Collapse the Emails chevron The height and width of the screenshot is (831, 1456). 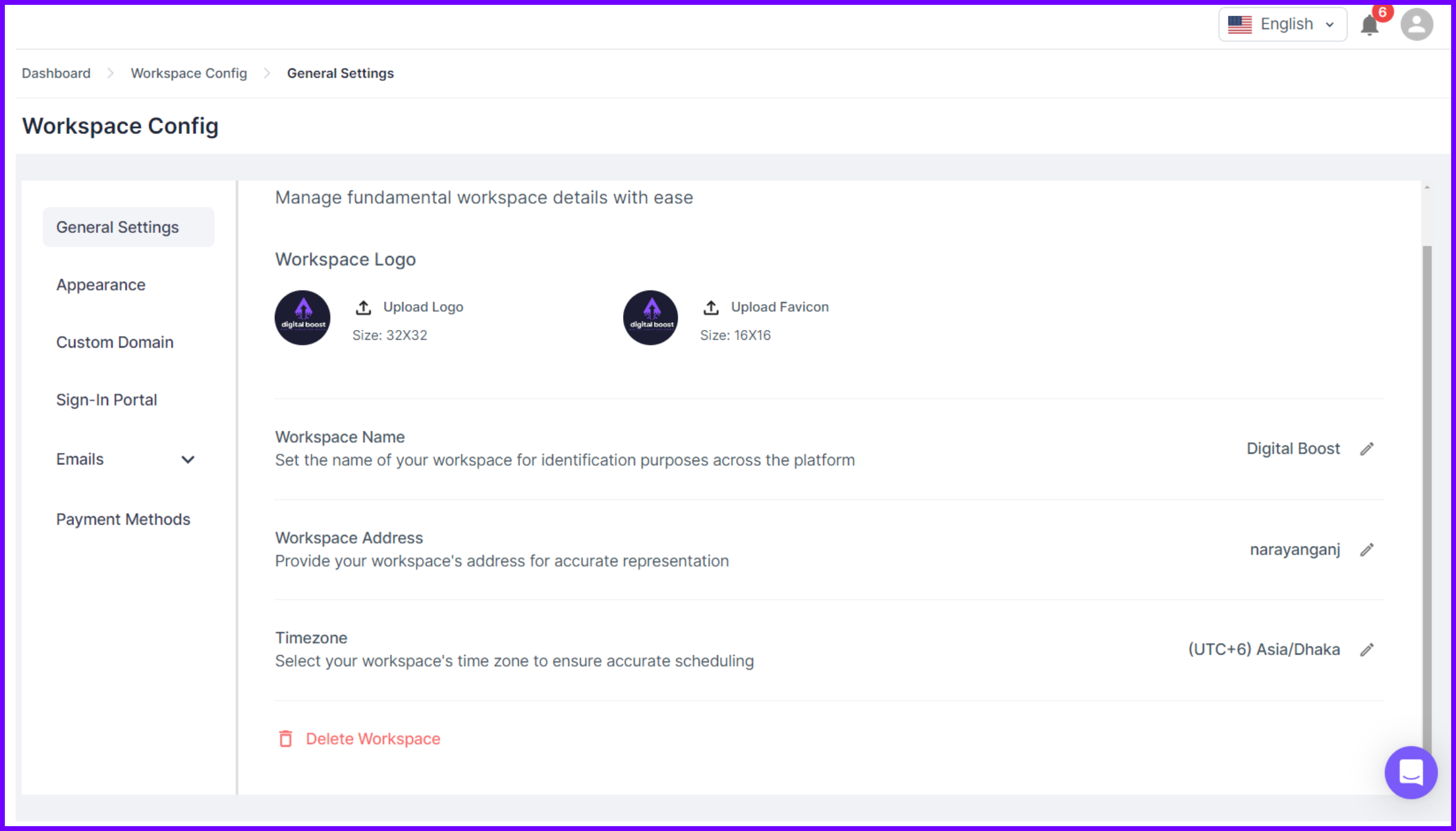coord(189,459)
